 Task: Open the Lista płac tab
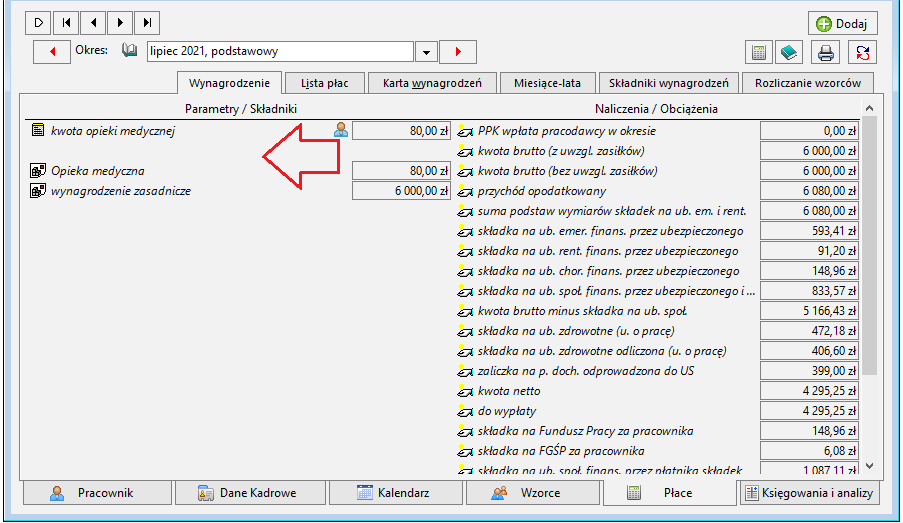pyautogui.click(x=325, y=83)
